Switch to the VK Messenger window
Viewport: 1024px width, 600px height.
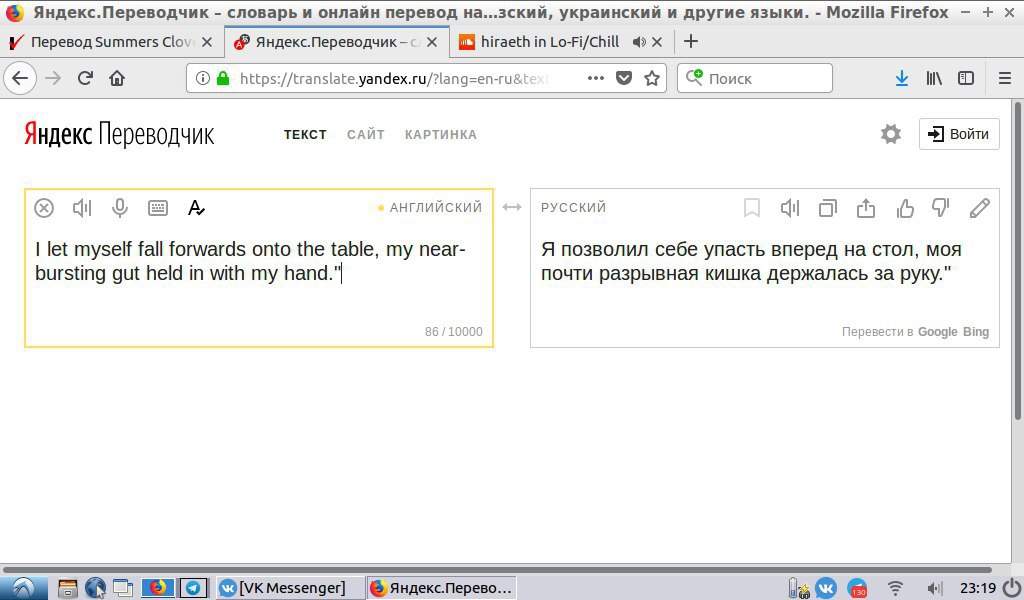tap(290, 588)
